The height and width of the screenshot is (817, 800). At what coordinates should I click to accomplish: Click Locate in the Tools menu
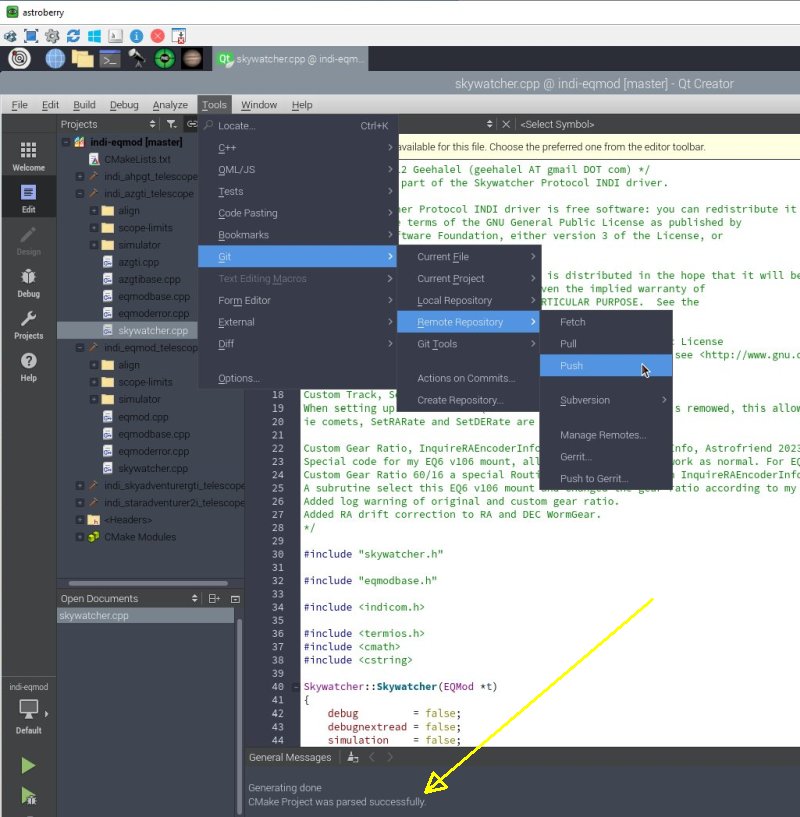tap(297, 126)
